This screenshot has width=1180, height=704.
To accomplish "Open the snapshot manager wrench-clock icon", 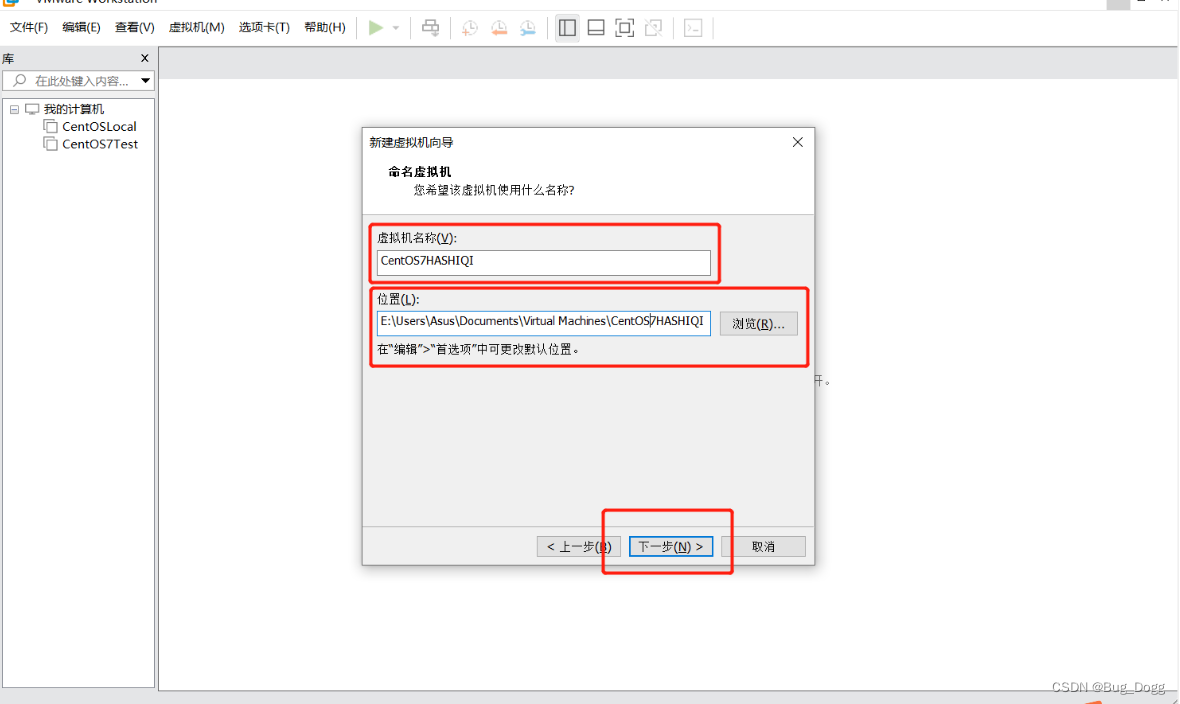I will pos(528,28).
